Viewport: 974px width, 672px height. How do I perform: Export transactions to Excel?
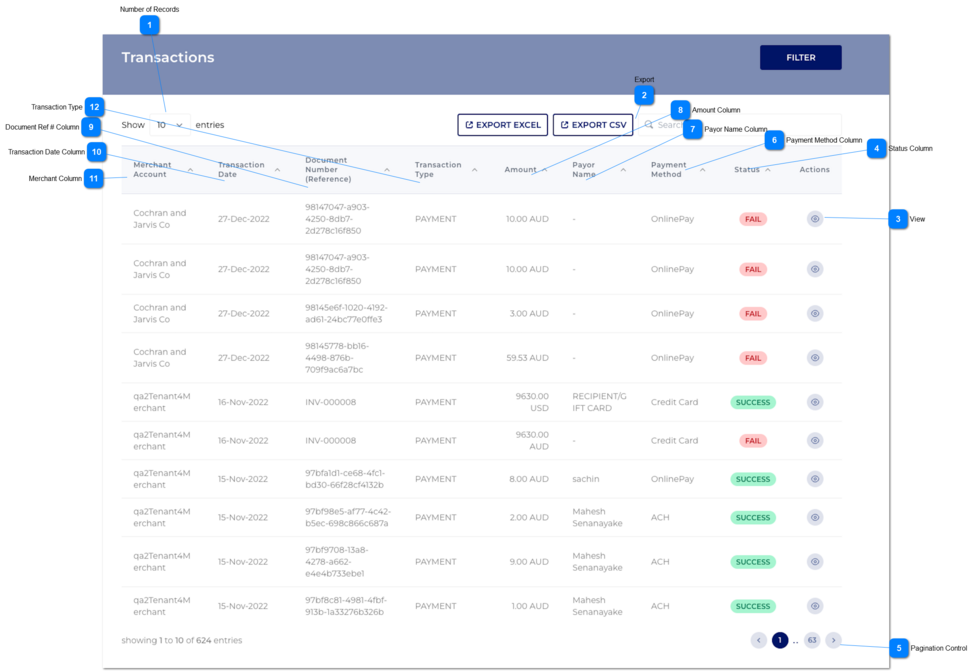click(502, 125)
